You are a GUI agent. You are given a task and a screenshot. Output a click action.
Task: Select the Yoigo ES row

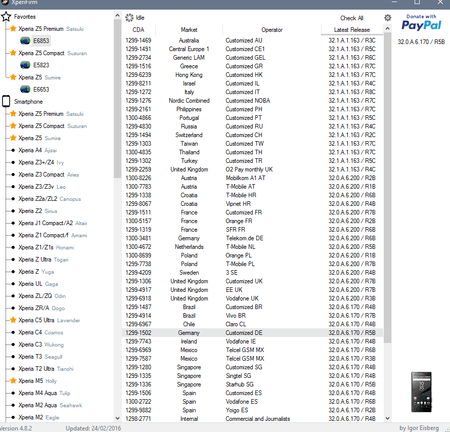click(x=253, y=410)
